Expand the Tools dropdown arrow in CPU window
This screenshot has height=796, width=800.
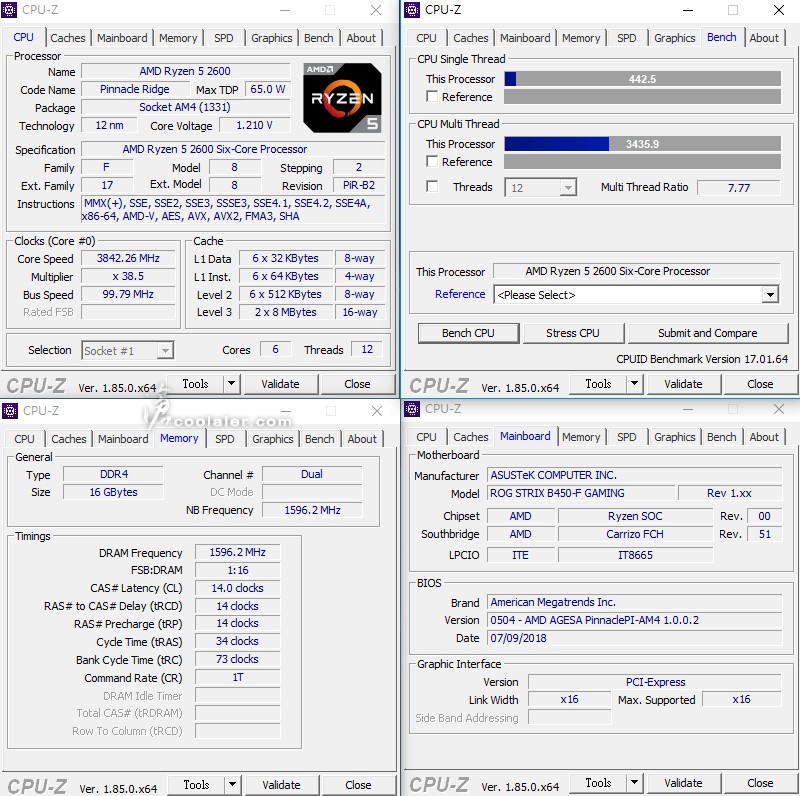(x=231, y=384)
